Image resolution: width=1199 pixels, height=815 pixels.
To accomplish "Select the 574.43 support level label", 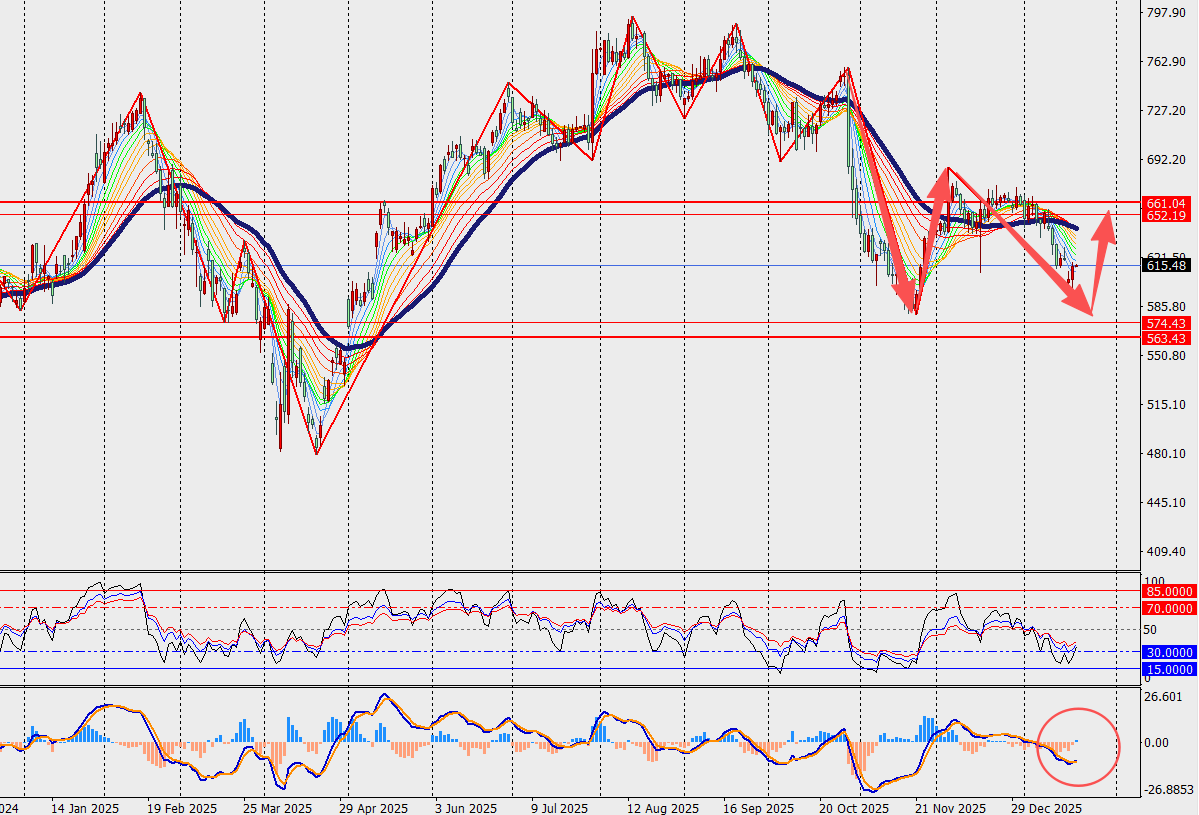I will point(1167,323).
